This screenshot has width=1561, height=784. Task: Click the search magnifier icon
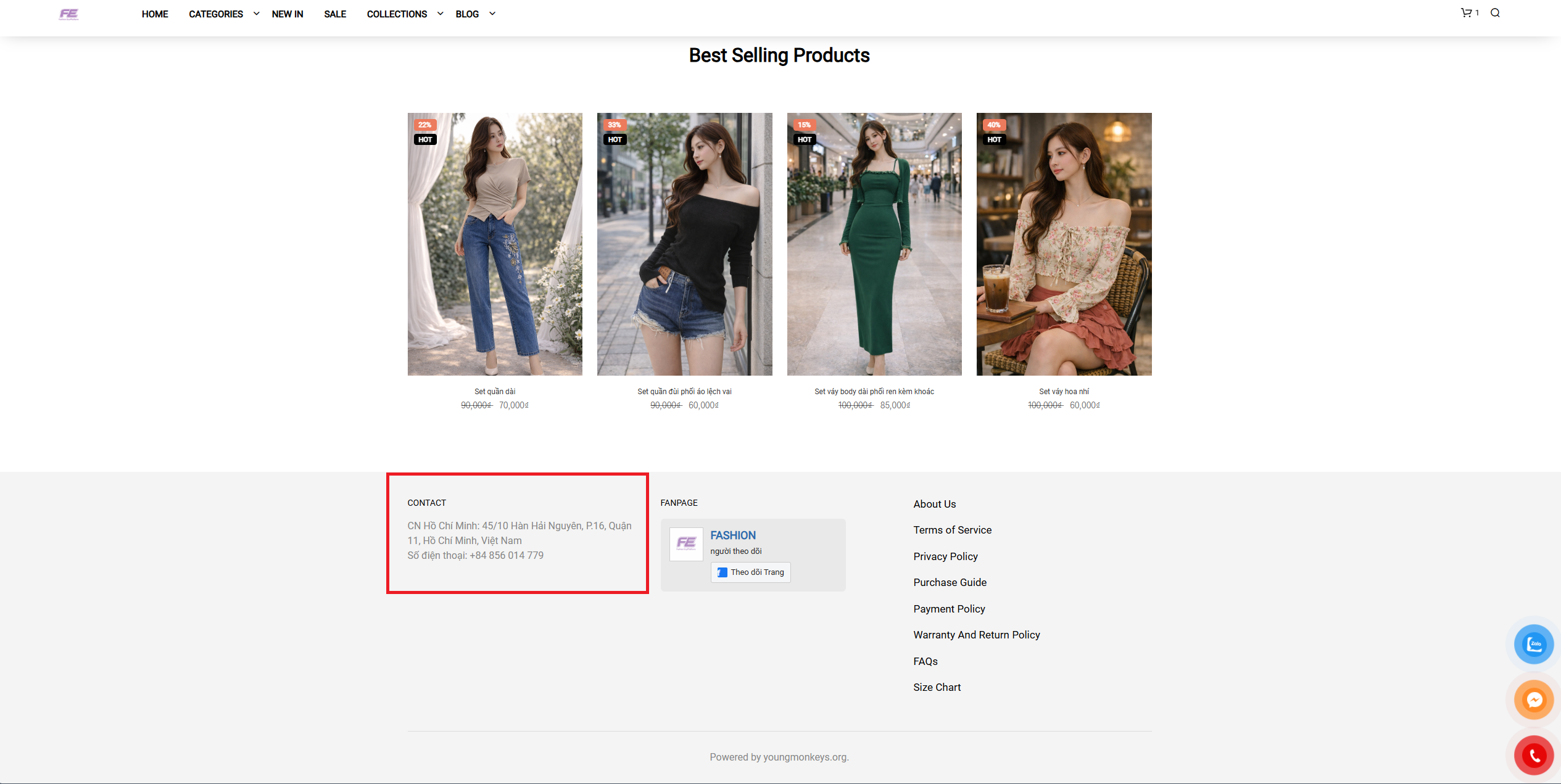click(x=1495, y=13)
